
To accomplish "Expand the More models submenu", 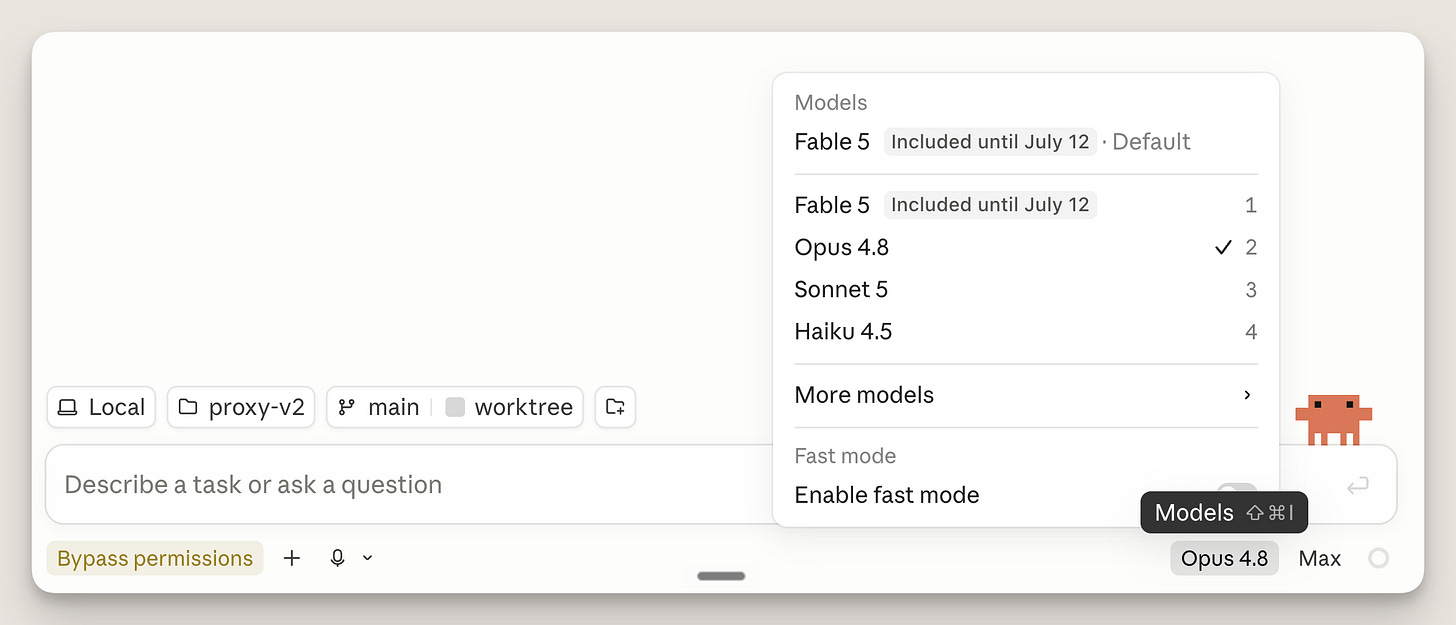I will [1026, 395].
